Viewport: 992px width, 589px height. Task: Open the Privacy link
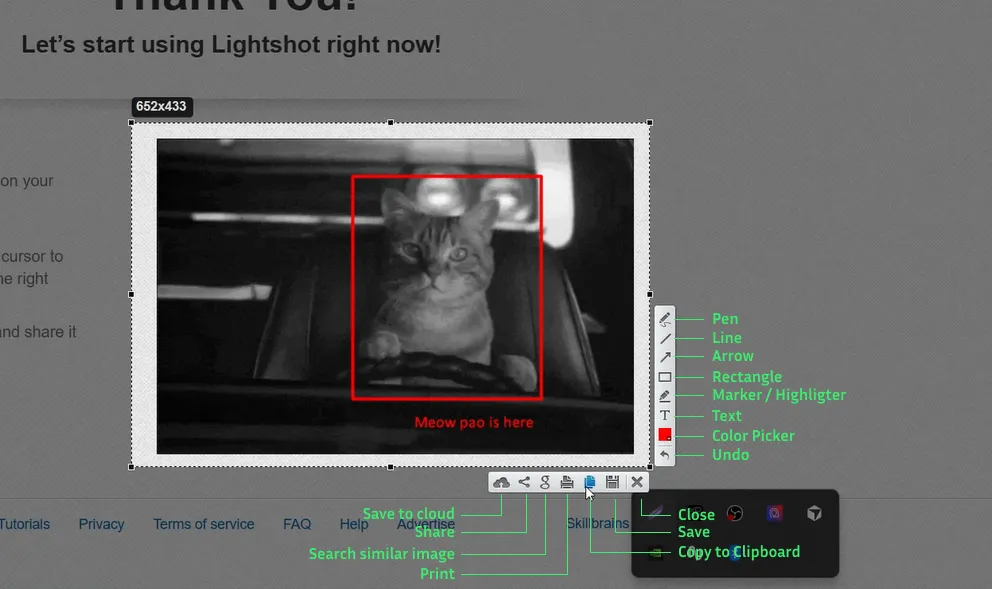click(x=101, y=524)
